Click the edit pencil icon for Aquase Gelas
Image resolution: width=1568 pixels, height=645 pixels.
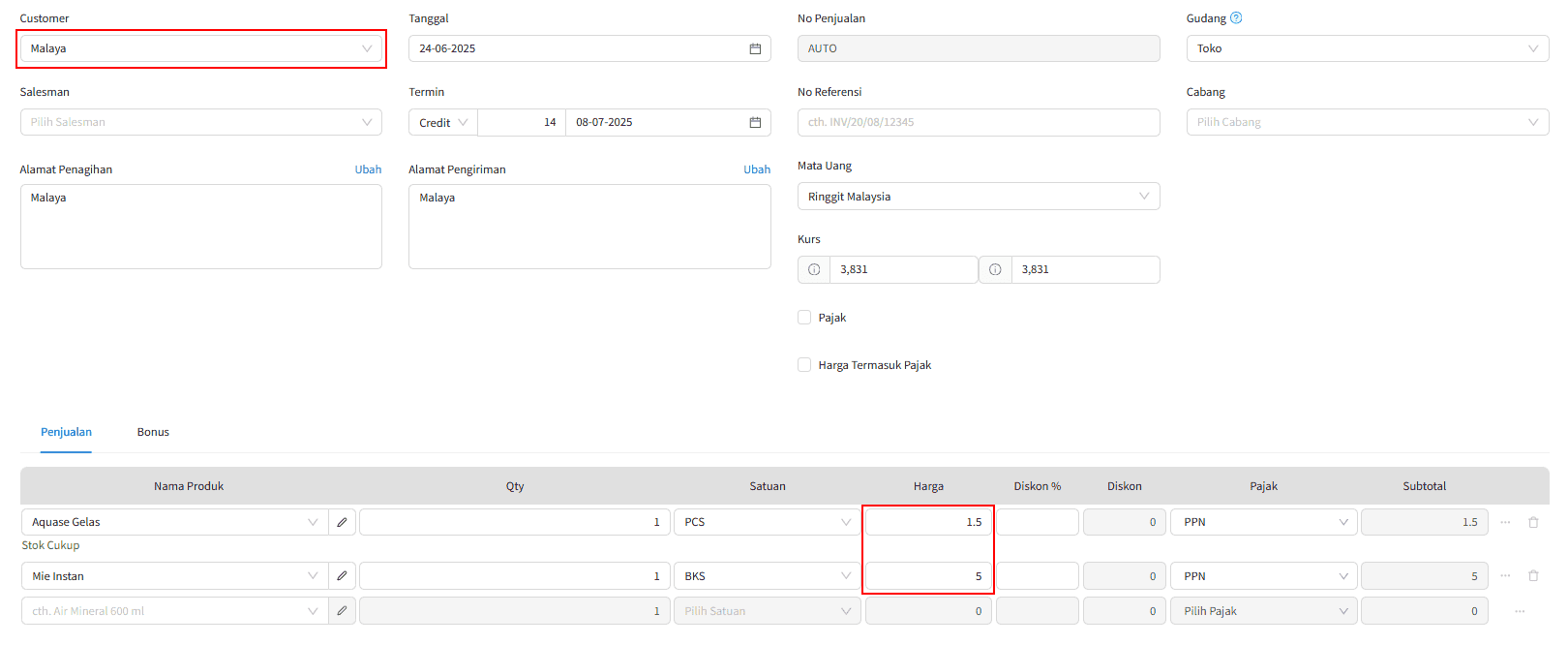(342, 522)
